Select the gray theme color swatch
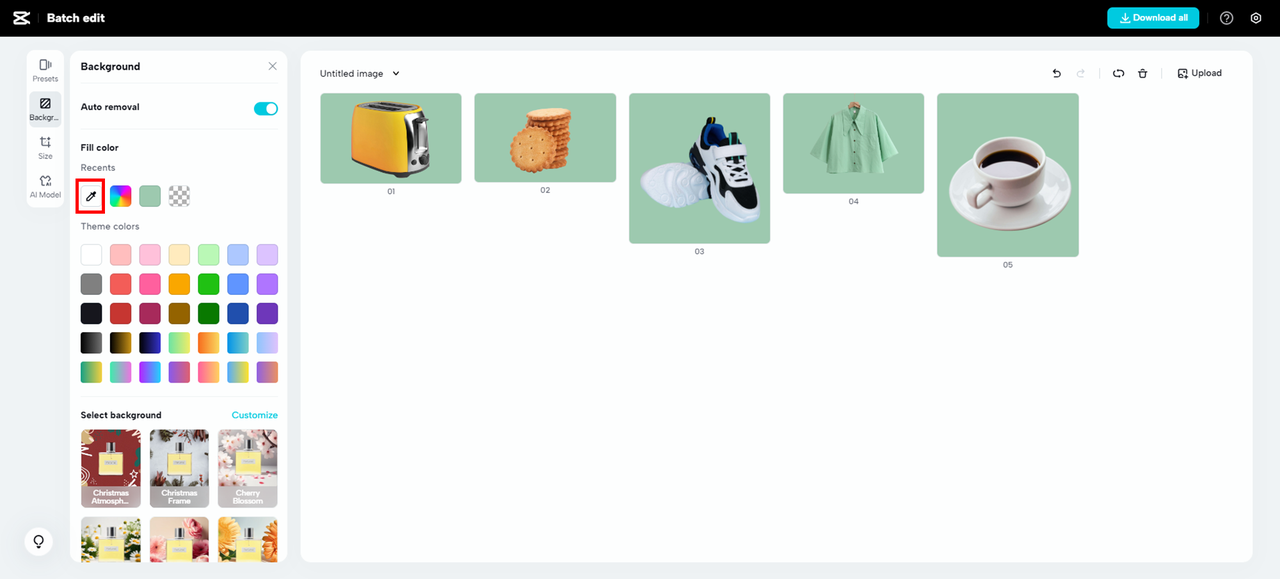 click(92, 284)
